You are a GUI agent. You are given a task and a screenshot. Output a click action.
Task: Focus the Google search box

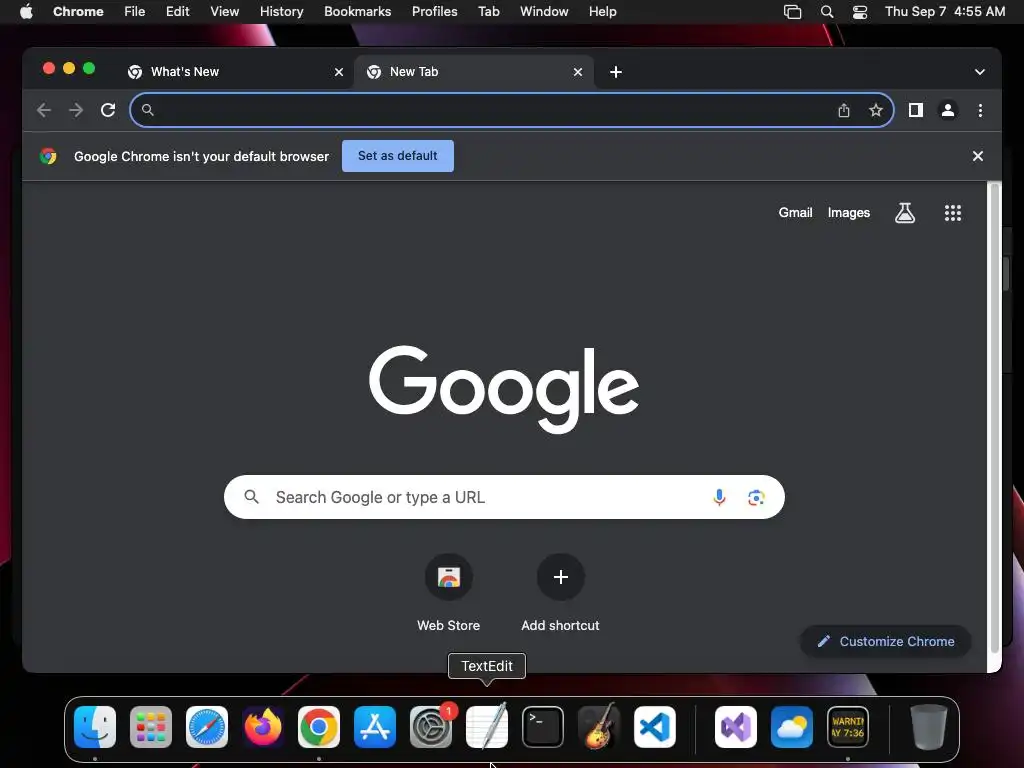click(504, 498)
